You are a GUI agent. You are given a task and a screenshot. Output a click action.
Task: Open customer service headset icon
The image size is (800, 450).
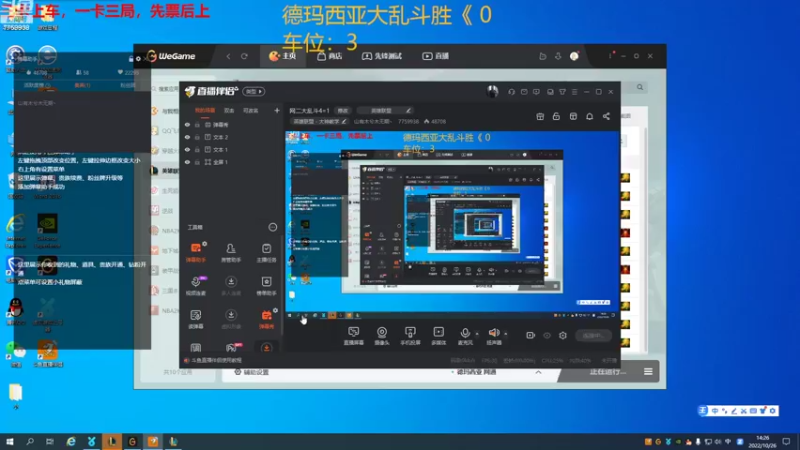click(x=511, y=92)
